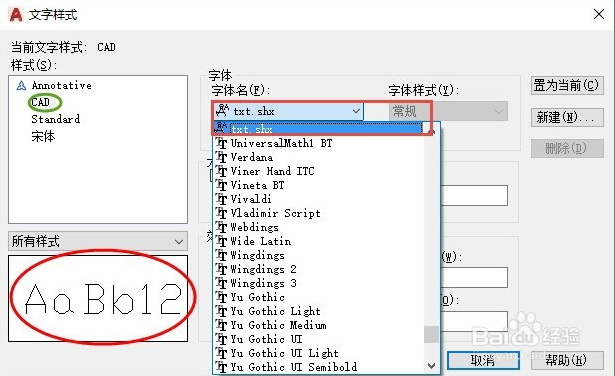The image size is (615, 376).
Task: Click the 新建(N)... button
Action: pyautogui.click(x=567, y=117)
